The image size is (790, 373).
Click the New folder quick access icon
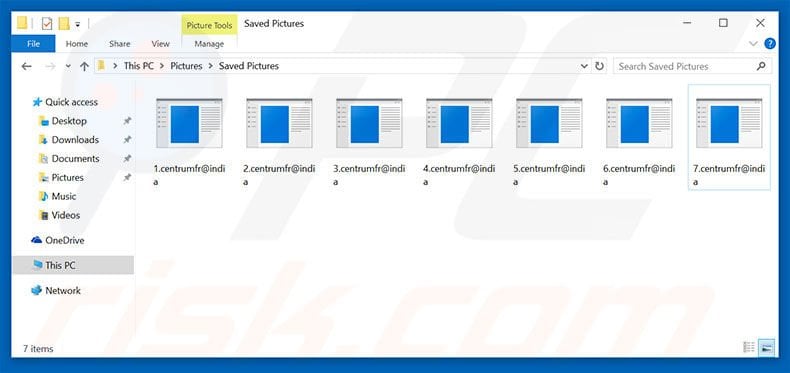(x=64, y=24)
